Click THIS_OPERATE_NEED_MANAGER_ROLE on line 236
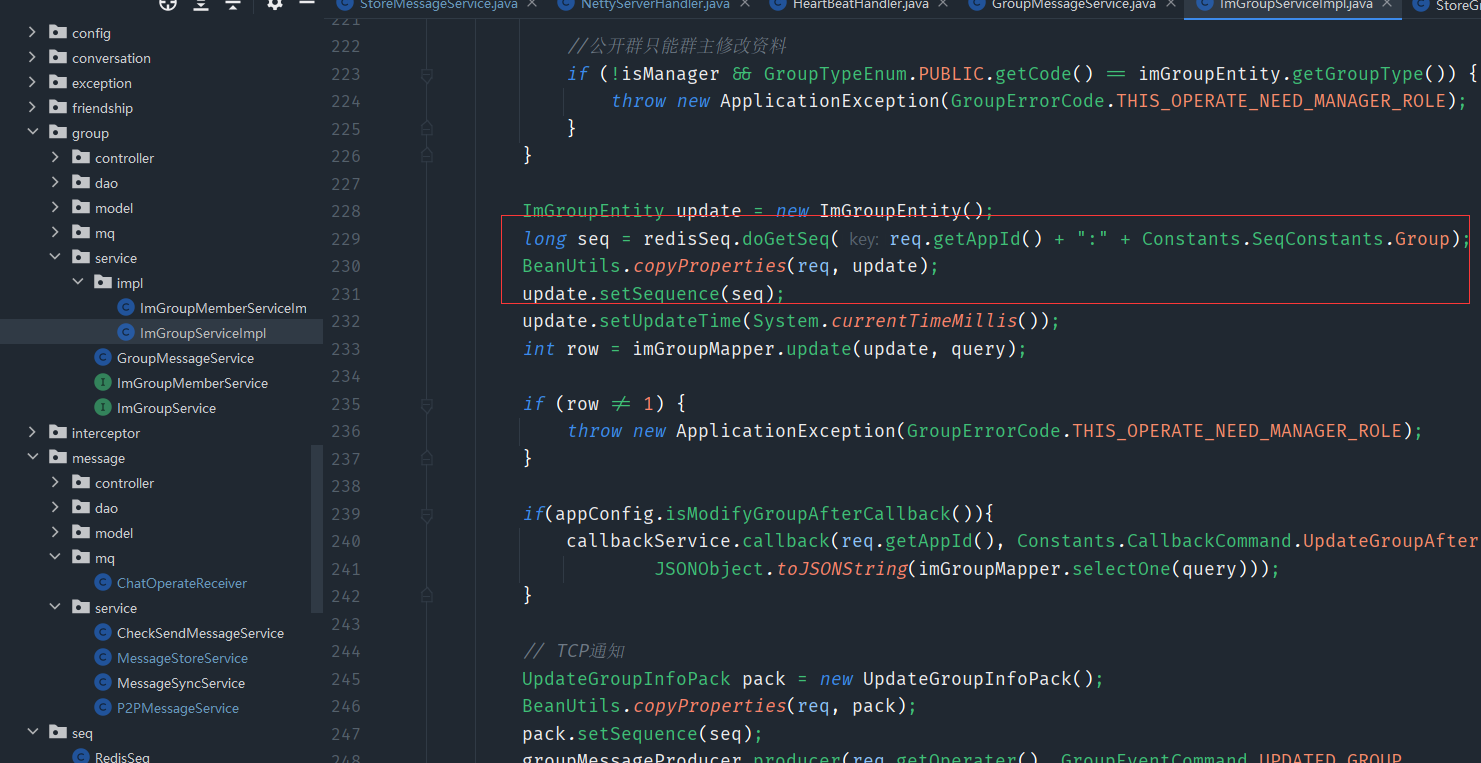The image size is (1481, 763). (1237, 431)
